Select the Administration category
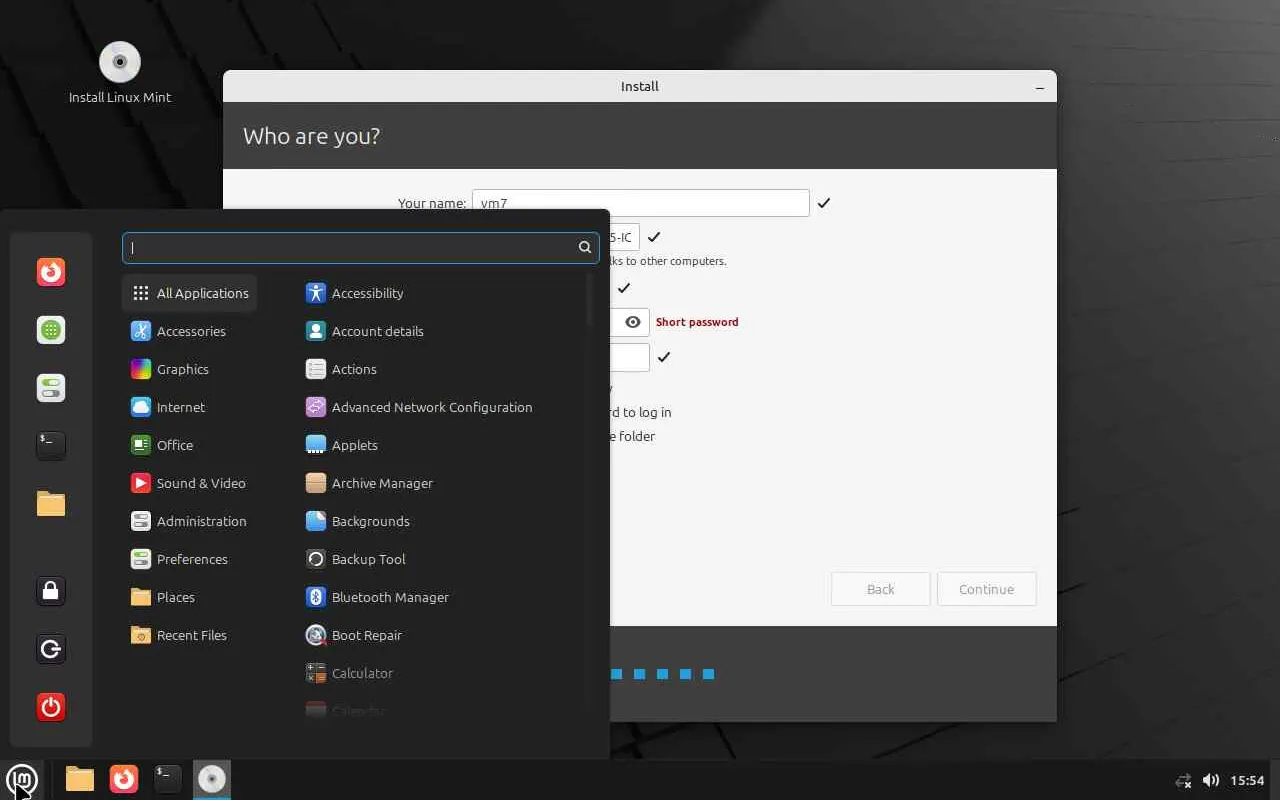This screenshot has height=800, width=1280. [x=190, y=521]
